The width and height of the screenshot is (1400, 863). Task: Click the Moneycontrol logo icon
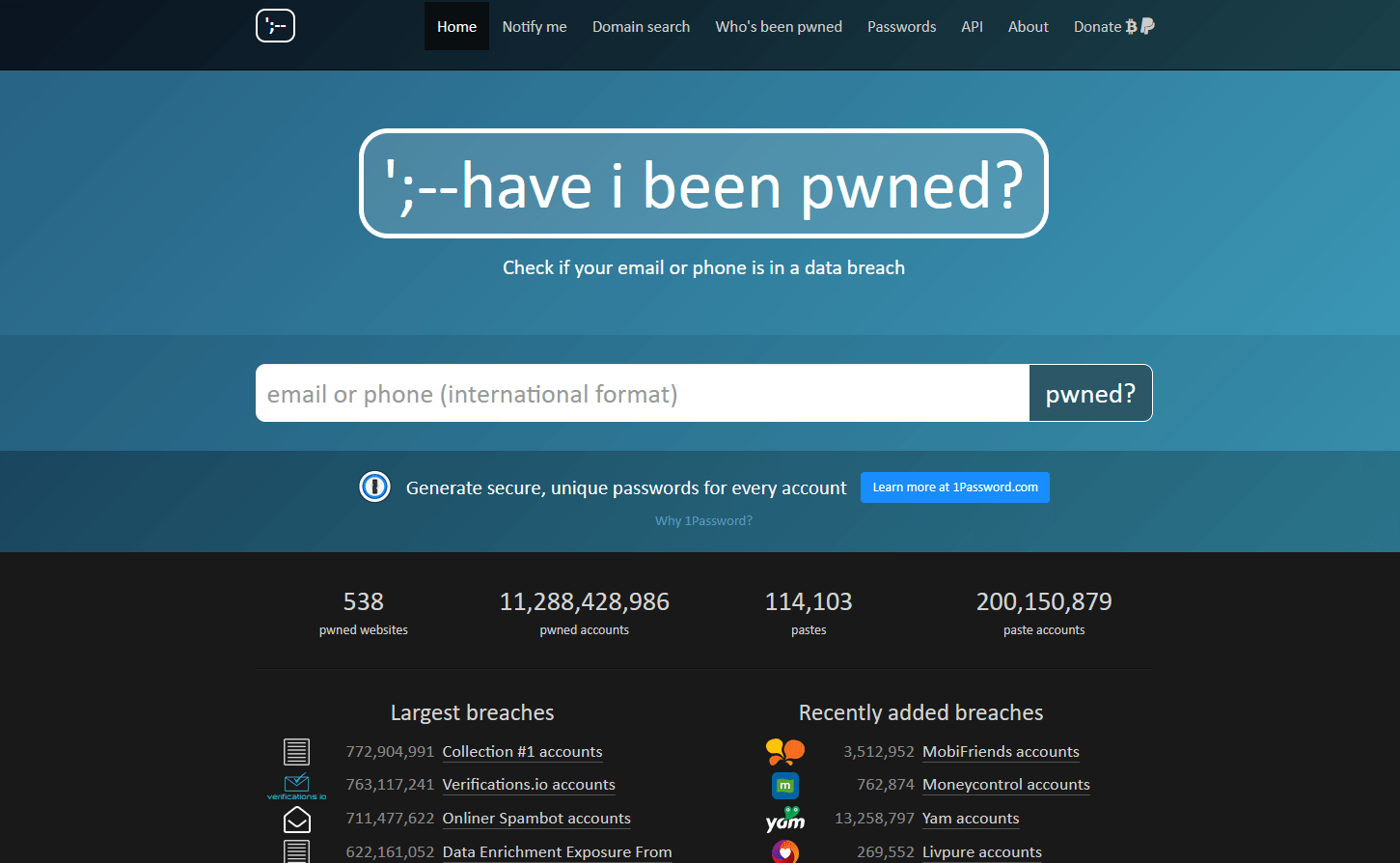tap(785, 786)
